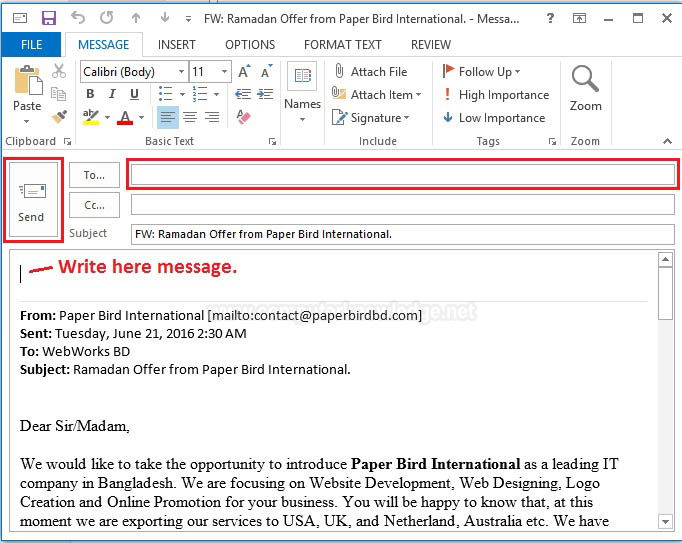Click Attach File
Image resolution: width=682 pixels, height=543 pixels.
coord(371,71)
